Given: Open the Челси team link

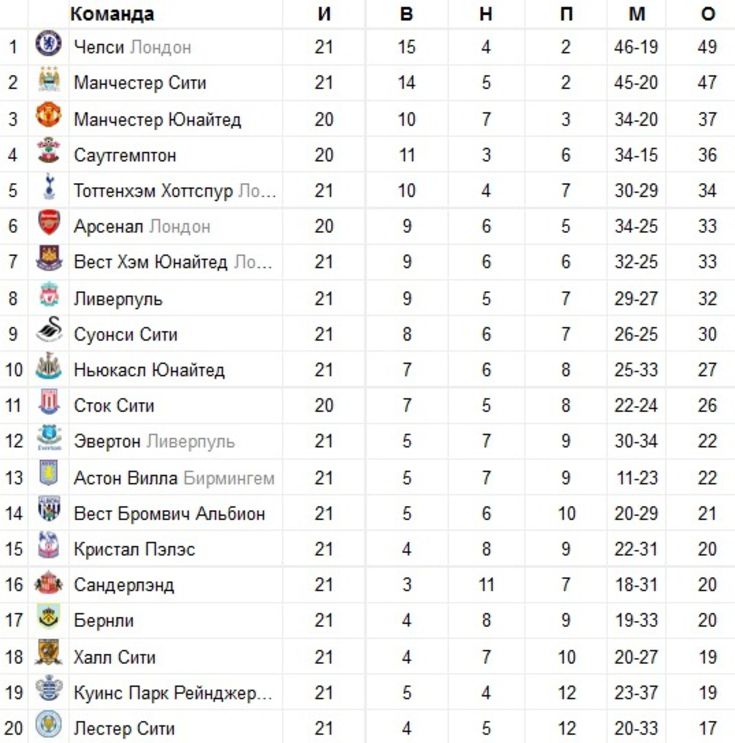Looking at the screenshot, I should [99, 47].
